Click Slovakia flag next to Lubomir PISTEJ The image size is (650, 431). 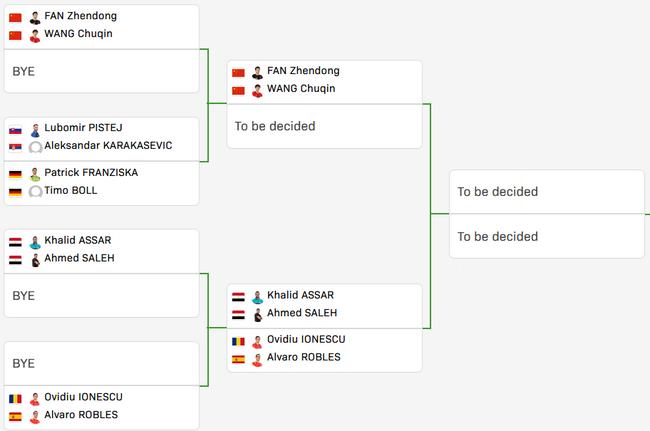click(15, 131)
